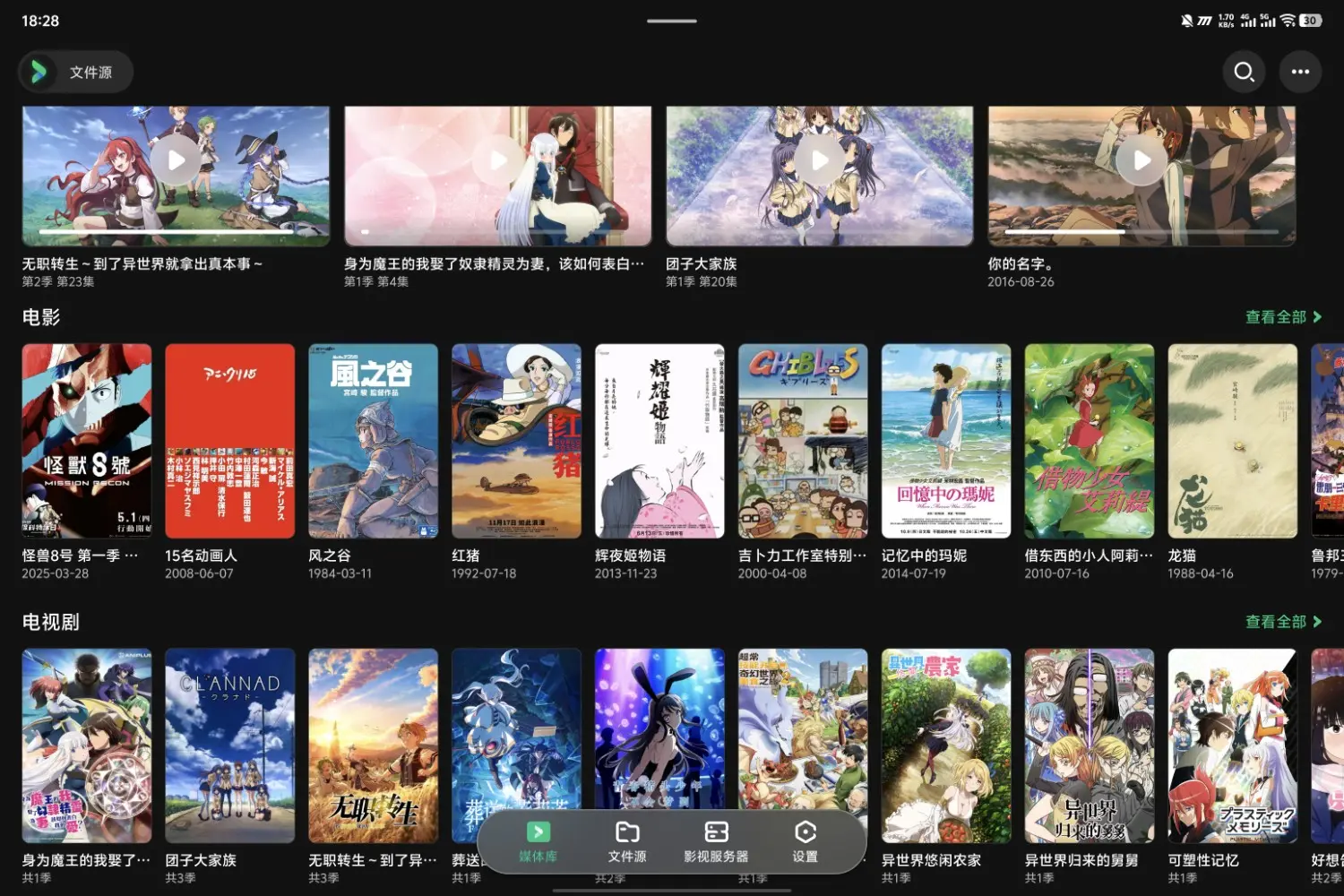Open the 借东西的小人阿莉… poster
Screen dimensions: 1344x896
coord(1090,441)
